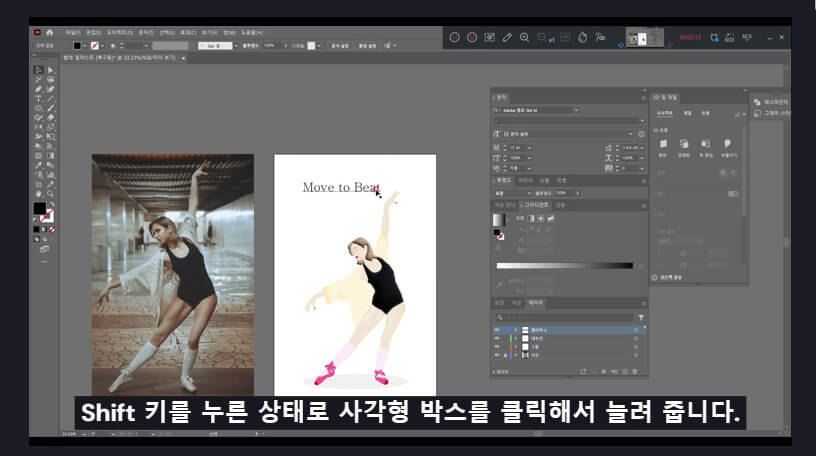Select the Hand tool
Image resolution: width=816 pixels, height=456 pixels.
[x=38, y=193]
